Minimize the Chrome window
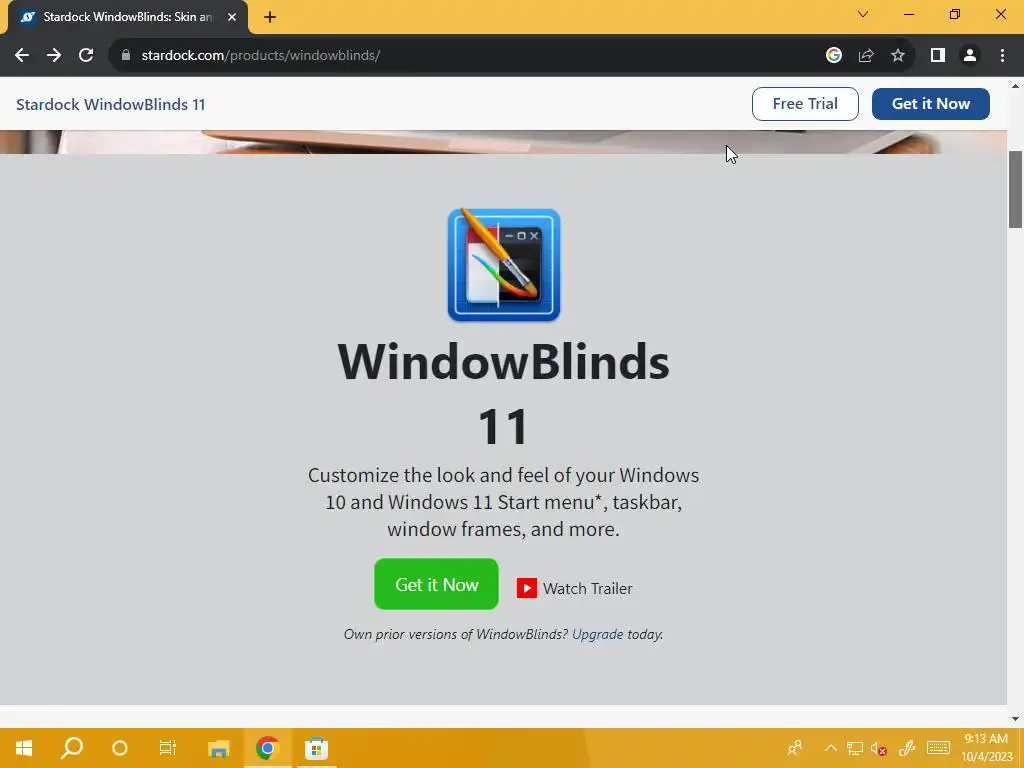The height and width of the screenshot is (768, 1024). click(908, 14)
